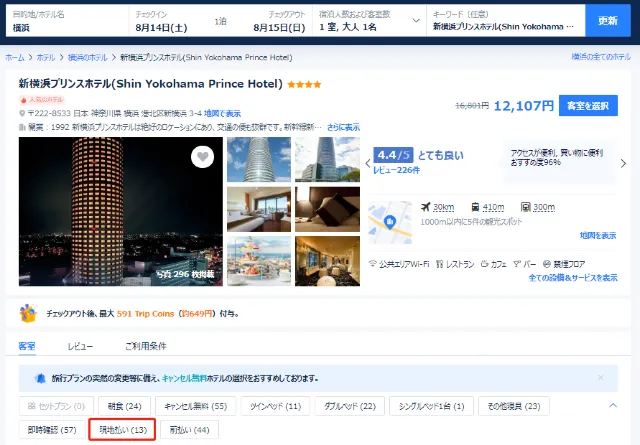The height and width of the screenshot is (445, 640).
Task: Switch to the ご利用条件 tab
Action: pos(146,346)
